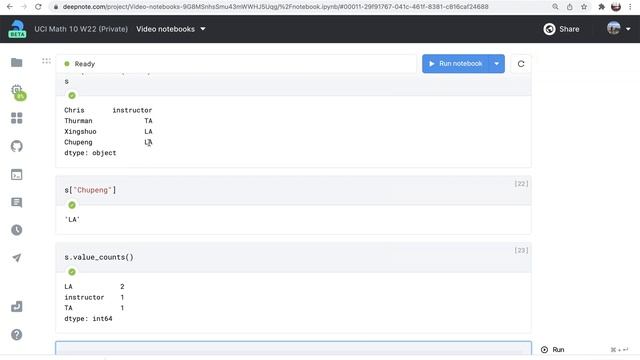Click the success check icon under s.value_counts()
This screenshot has width=640, height=360.
(x=72, y=272)
